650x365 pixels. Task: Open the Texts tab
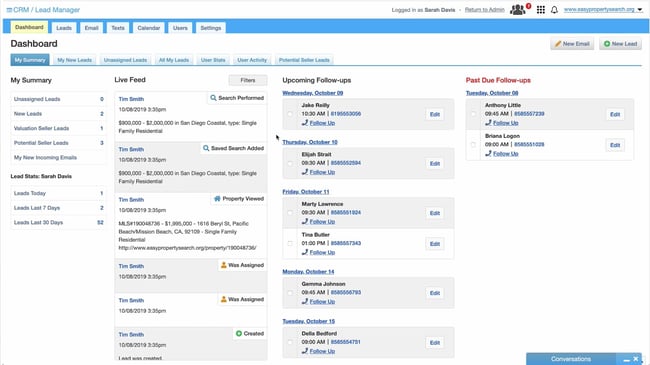118,28
